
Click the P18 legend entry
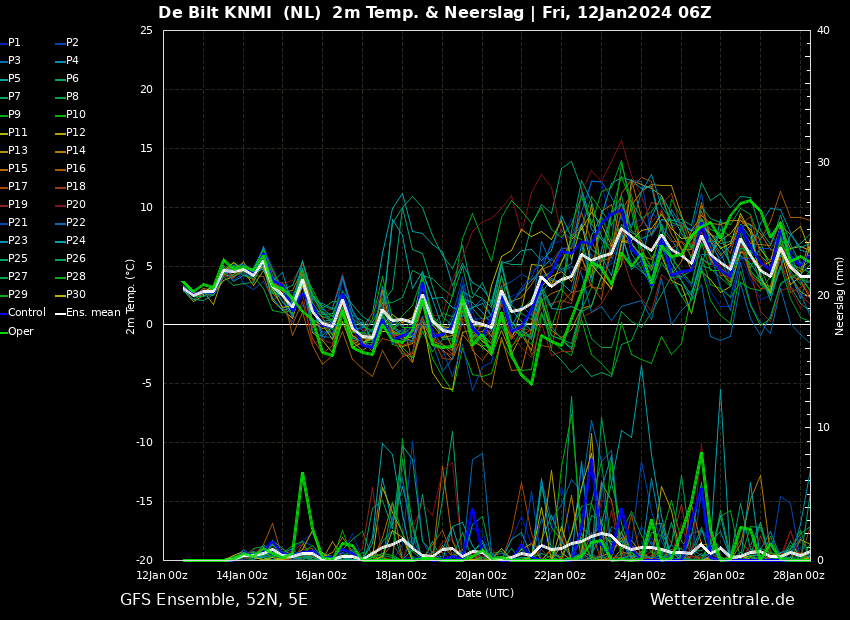pyautogui.click(x=70, y=186)
